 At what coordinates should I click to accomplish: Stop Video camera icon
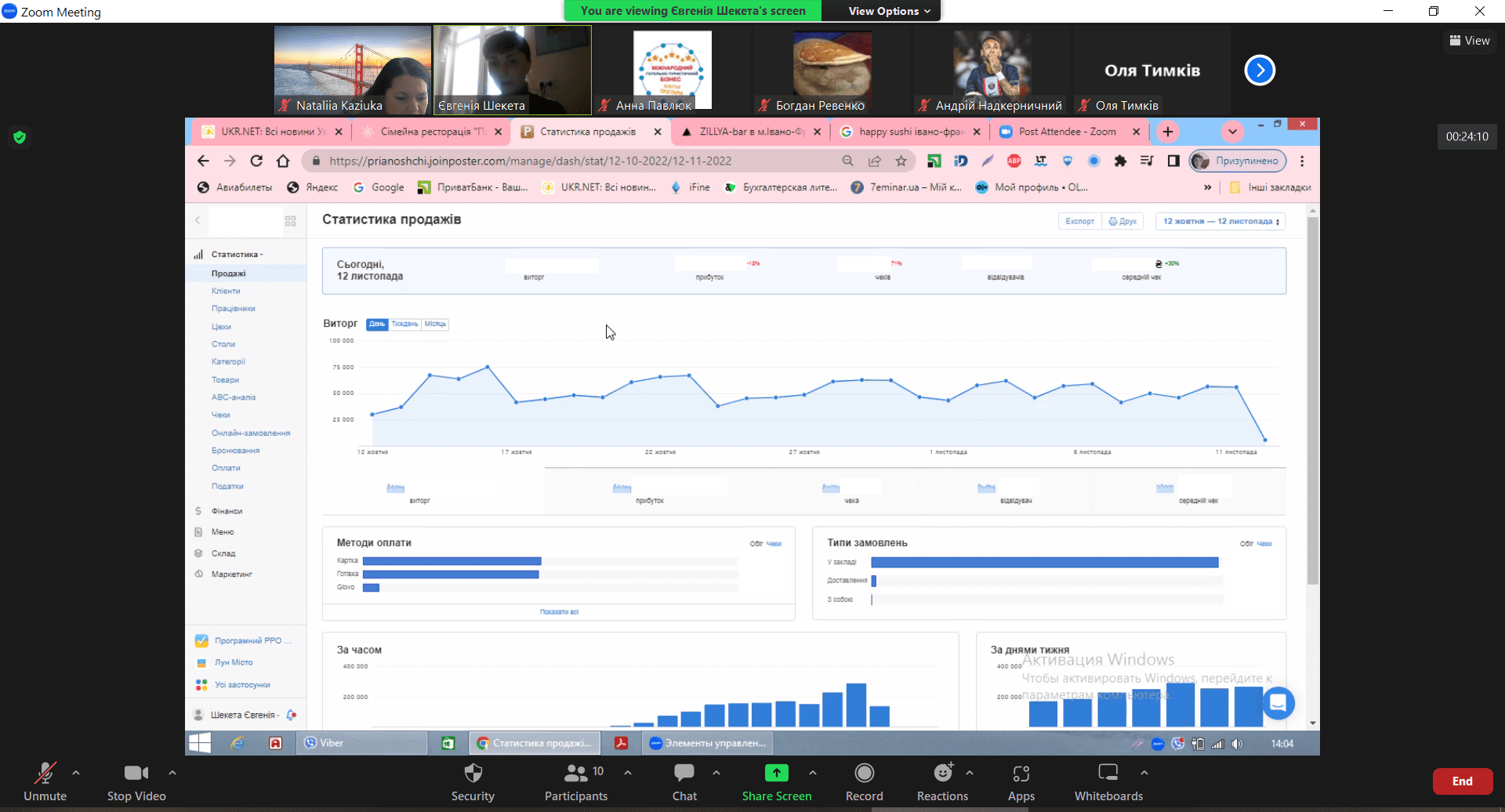pyautogui.click(x=136, y=773)
